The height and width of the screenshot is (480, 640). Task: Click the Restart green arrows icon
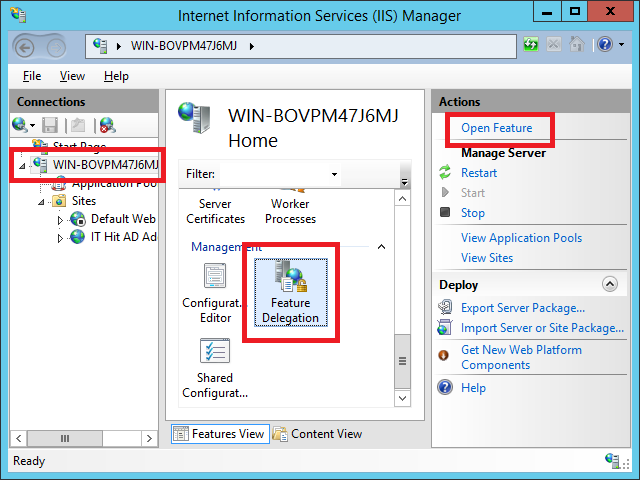click(445, 172)
